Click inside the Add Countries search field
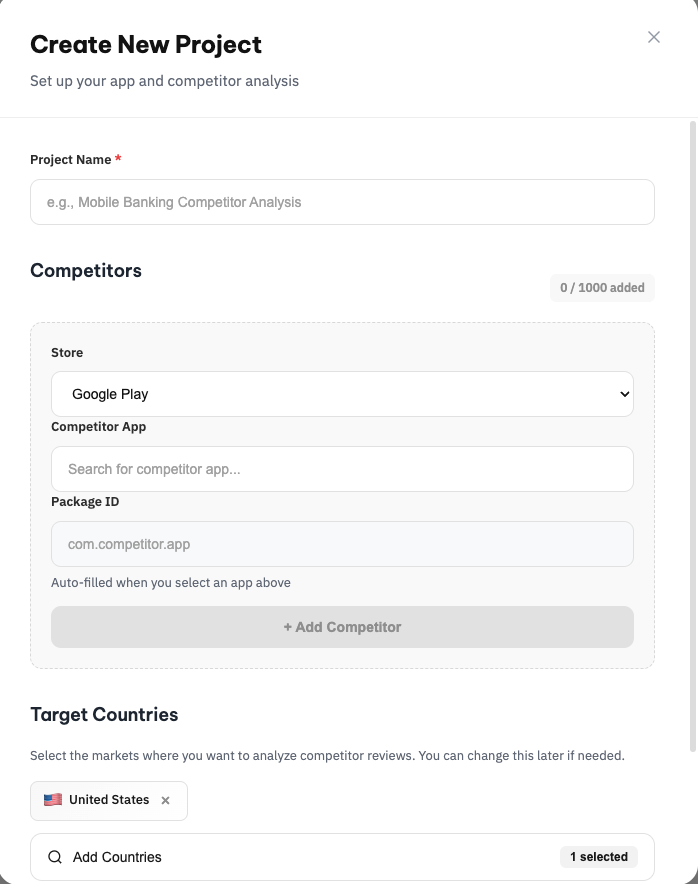Image resolution: width=698 pixels, height=884 pixels. pyautogui.click(x=300, y=857)
